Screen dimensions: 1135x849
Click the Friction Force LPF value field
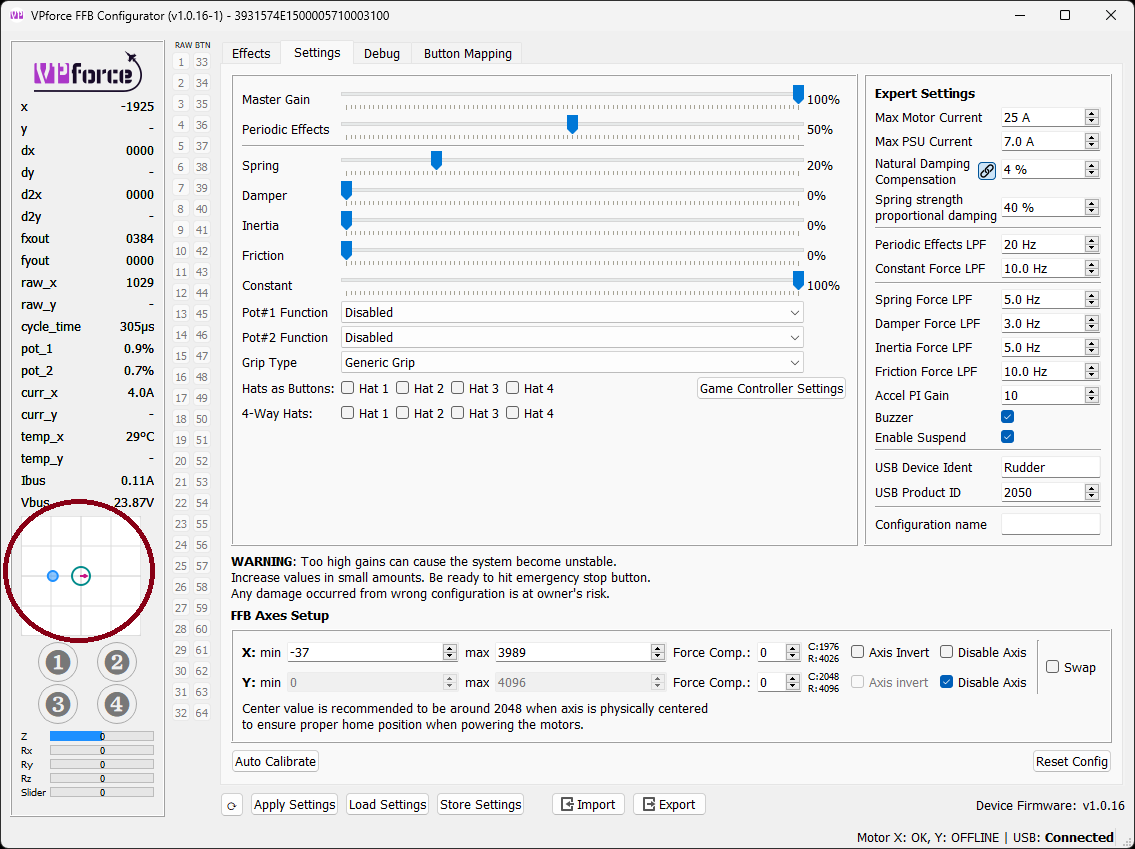[x=1044, y=371]
